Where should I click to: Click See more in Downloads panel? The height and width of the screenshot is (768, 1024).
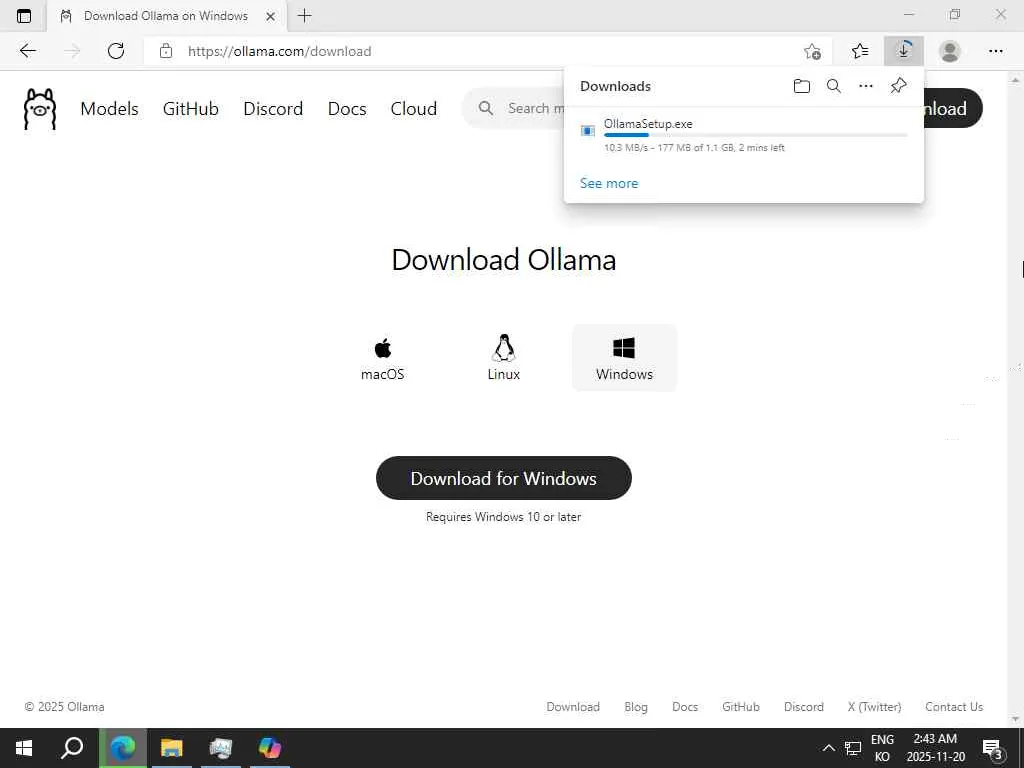(609, 184)
